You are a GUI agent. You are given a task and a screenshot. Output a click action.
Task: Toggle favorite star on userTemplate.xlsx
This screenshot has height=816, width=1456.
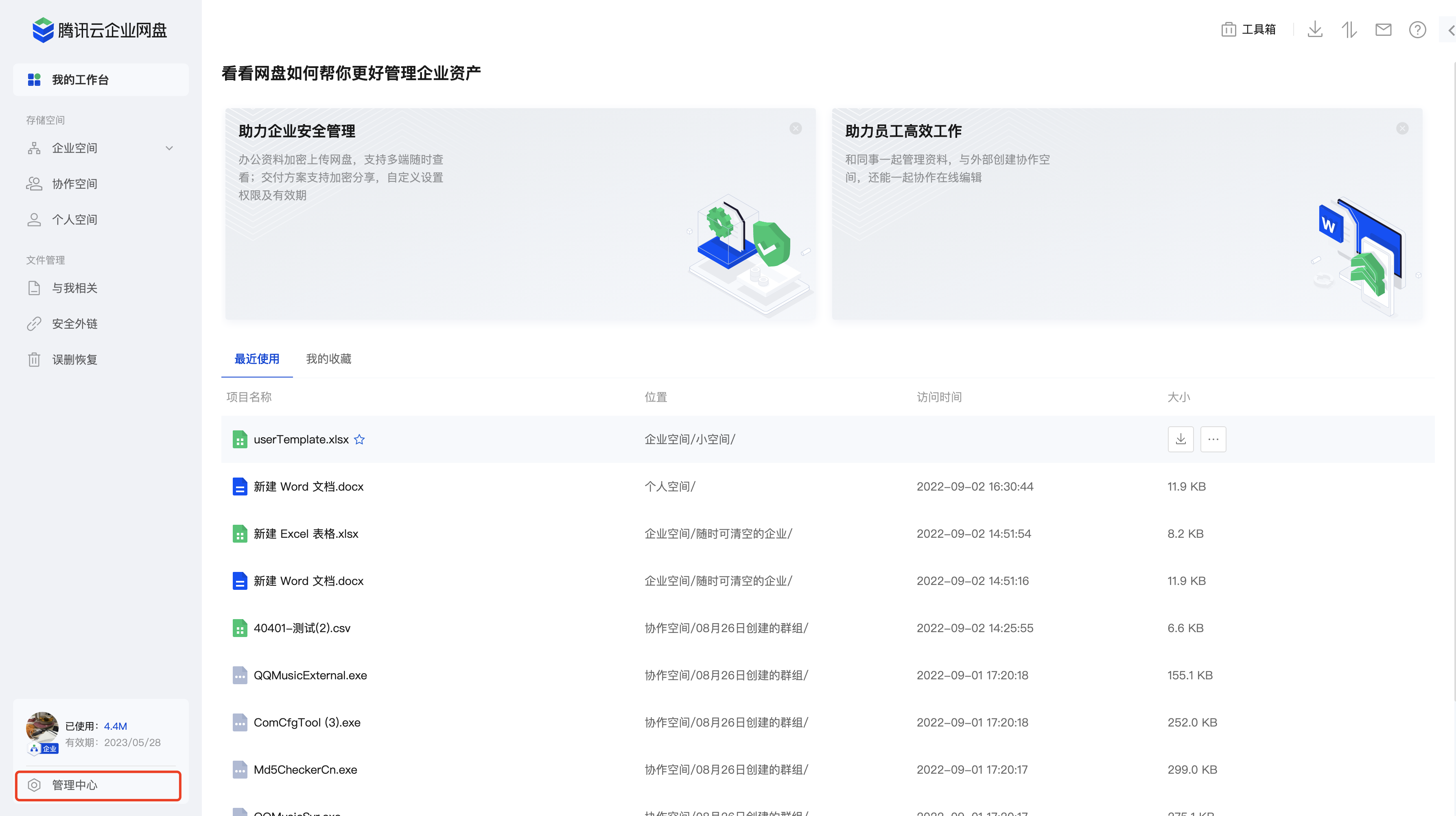click(x=359, y=439)
